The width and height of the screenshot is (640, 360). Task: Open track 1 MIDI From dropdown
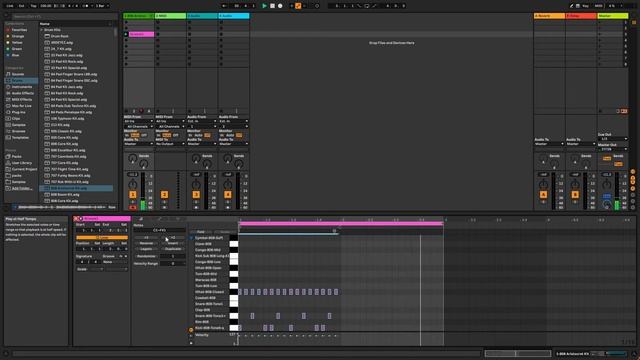click(139, 121)
